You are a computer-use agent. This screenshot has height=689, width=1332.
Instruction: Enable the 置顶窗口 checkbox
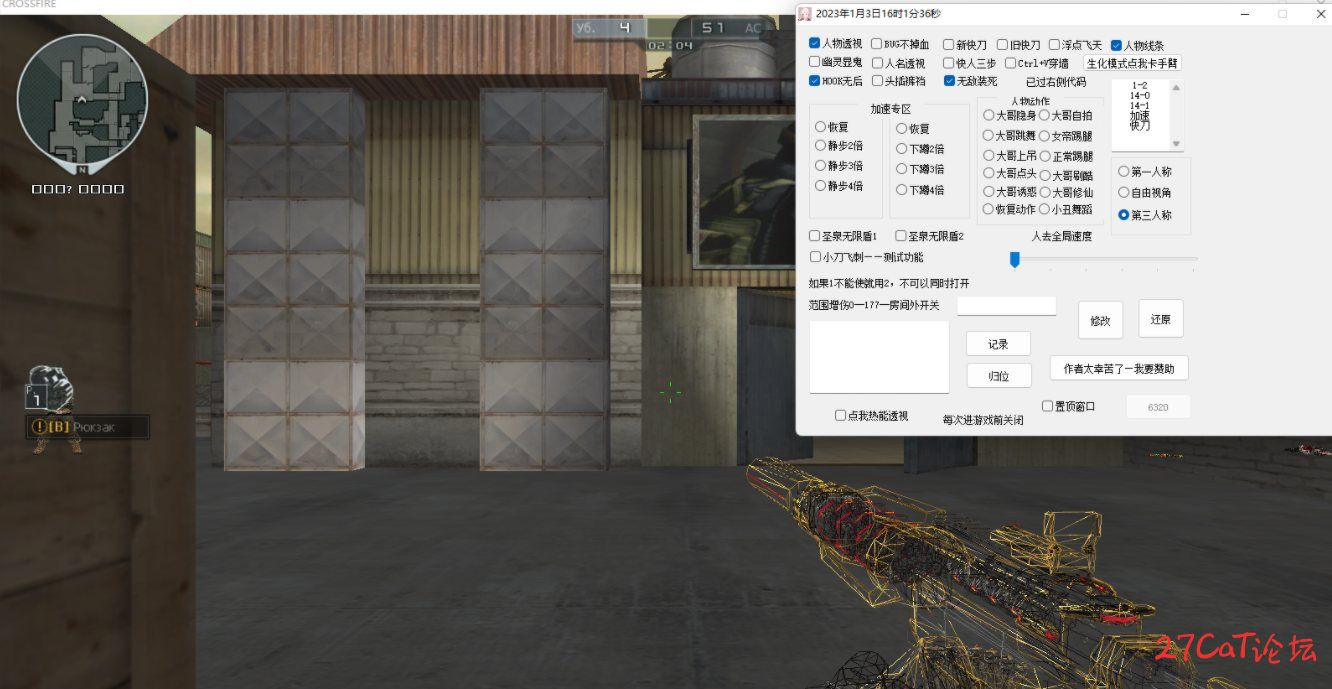1047,406
